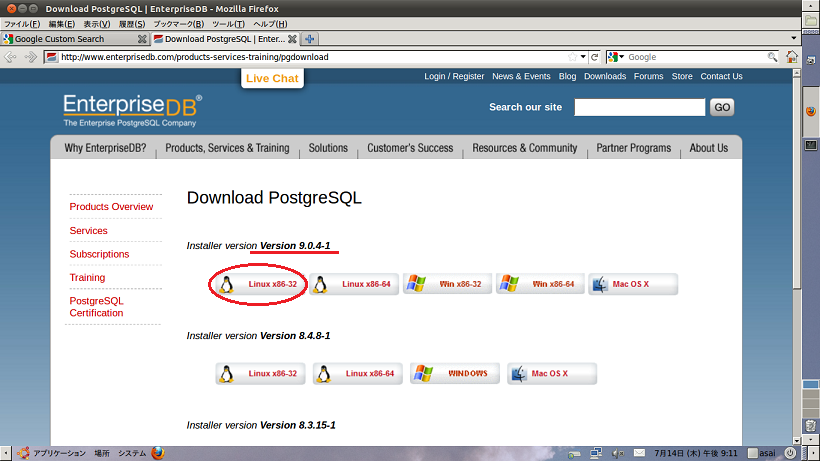The height and width of the screenshot is (461, 820).
Task: Open the Firefox home page icon
Action: point(792,56)
